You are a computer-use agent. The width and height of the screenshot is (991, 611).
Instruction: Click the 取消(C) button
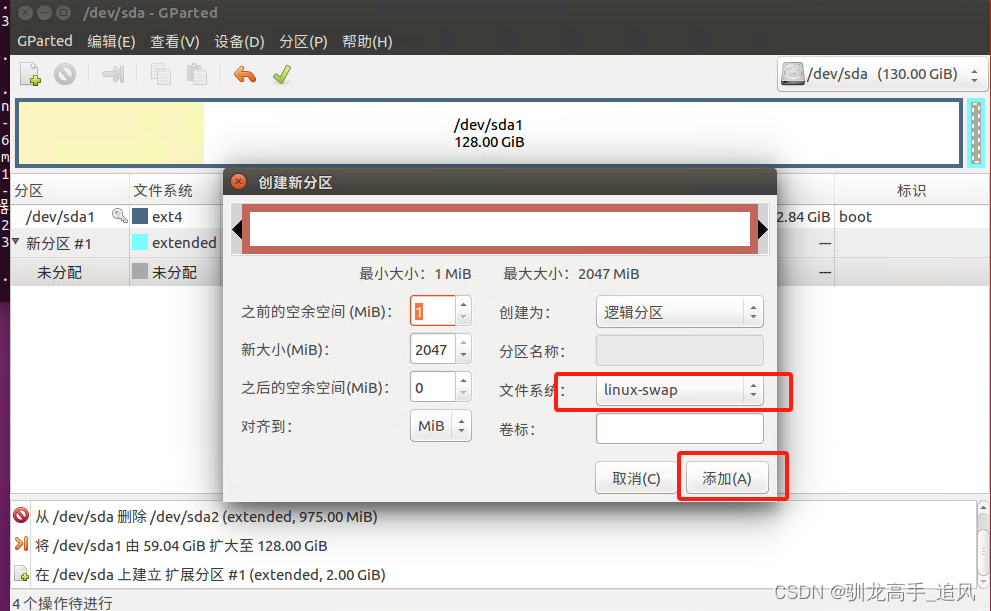[636, 478]
